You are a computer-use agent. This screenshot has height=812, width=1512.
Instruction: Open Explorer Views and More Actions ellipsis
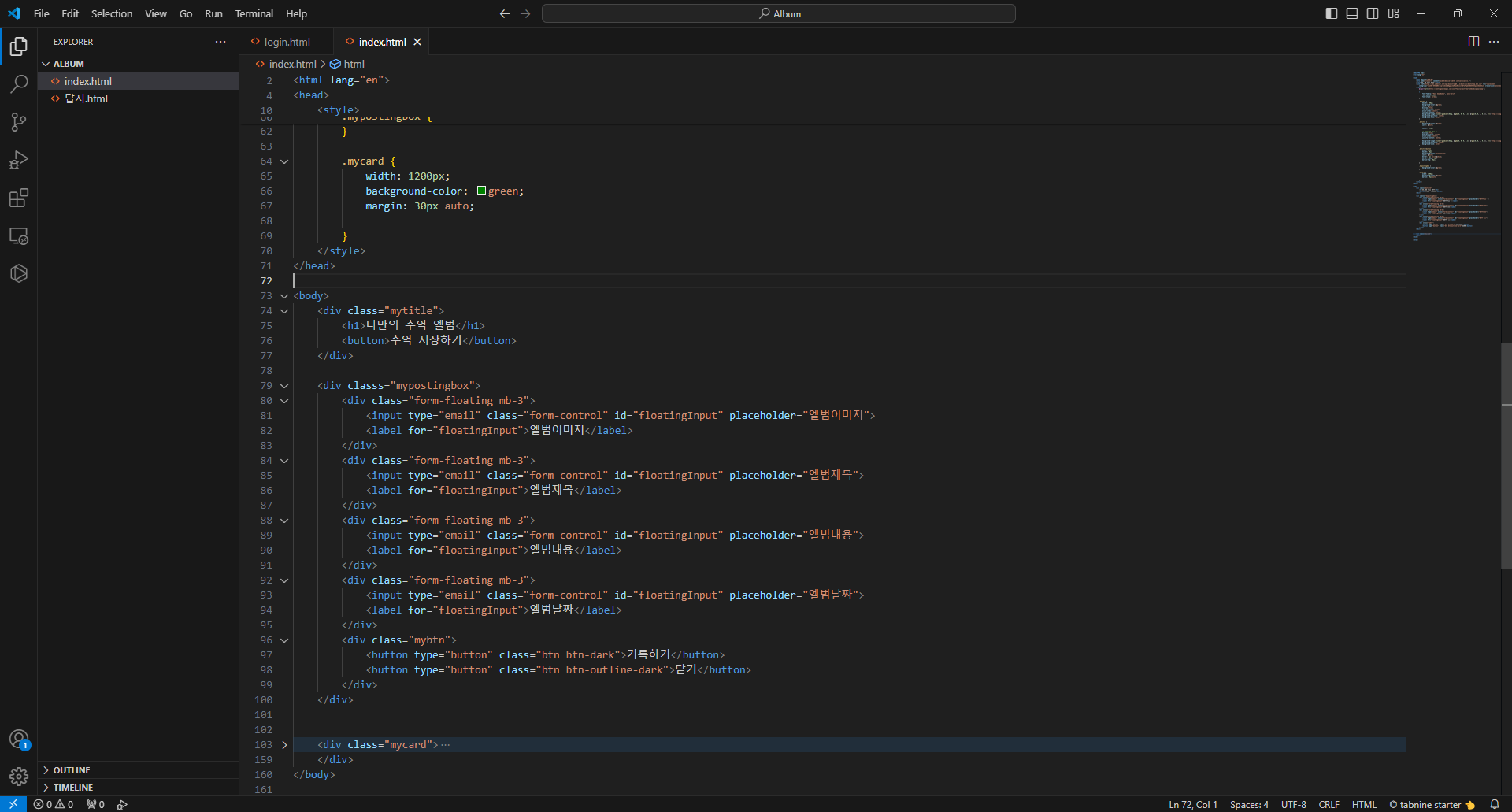[220, 42]
